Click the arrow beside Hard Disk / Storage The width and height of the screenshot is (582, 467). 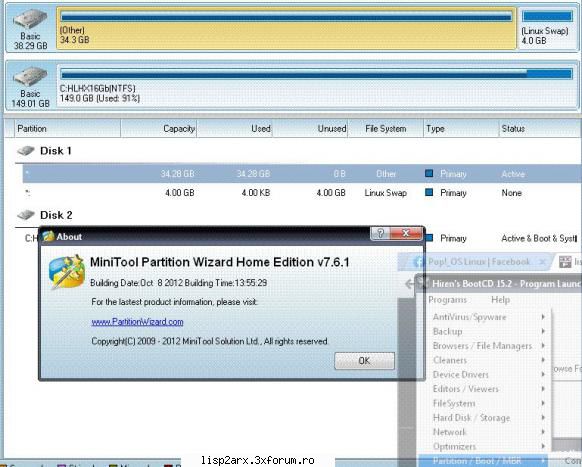543,417
